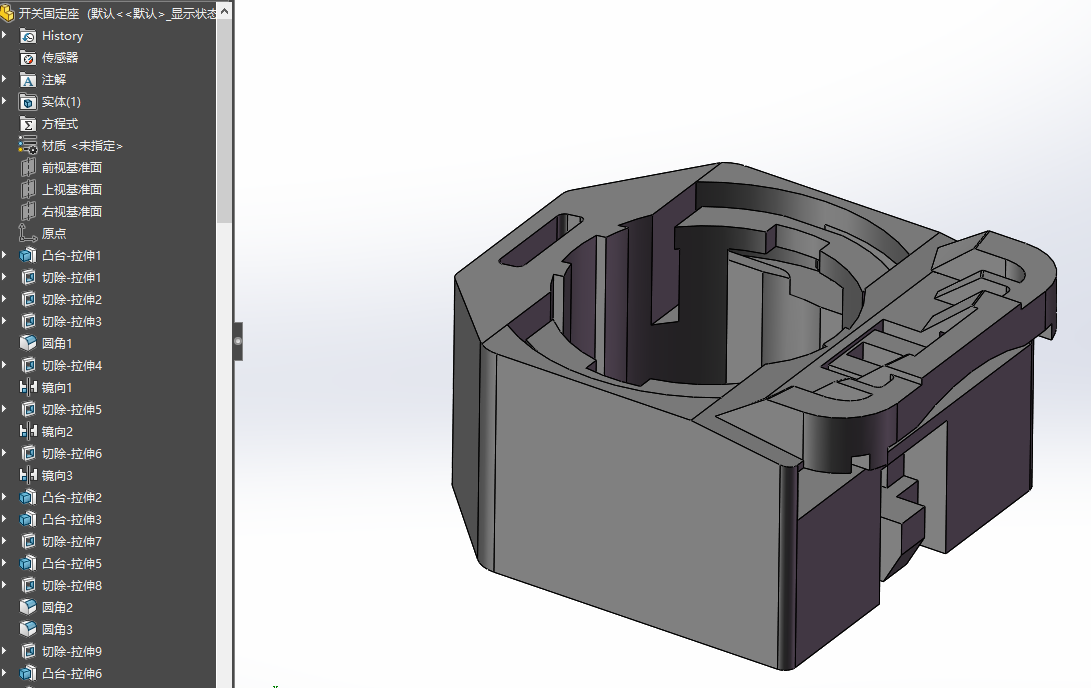Click the 凸台-拉伸3 boss extrude icon
Screen dimensions: 1091x688
28,520
